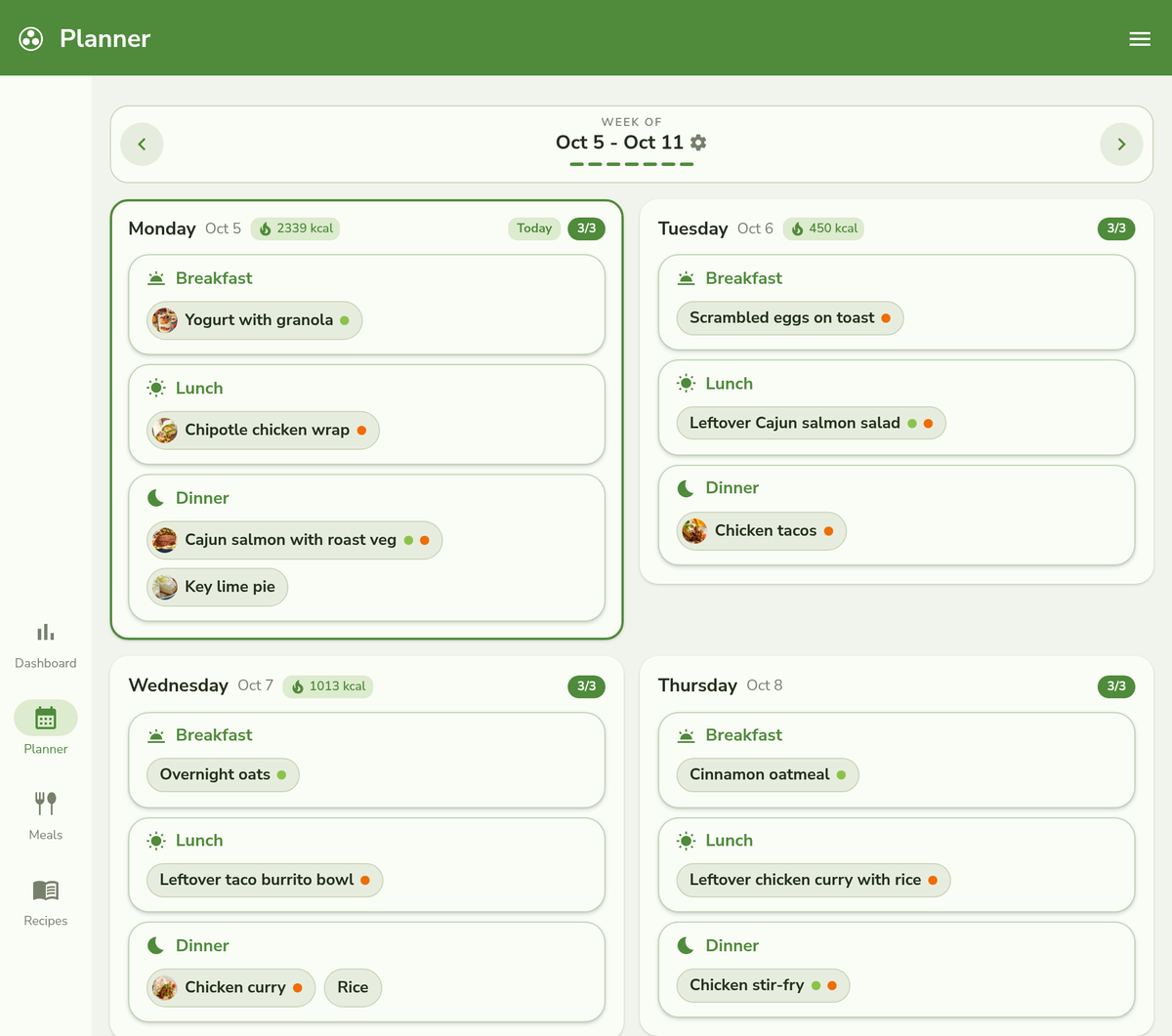Image resolution: width=1172 pixels, height=1036 pixels.
Task: Click Wednesday's 1013 kcal badge
Action: pos(328,686)
